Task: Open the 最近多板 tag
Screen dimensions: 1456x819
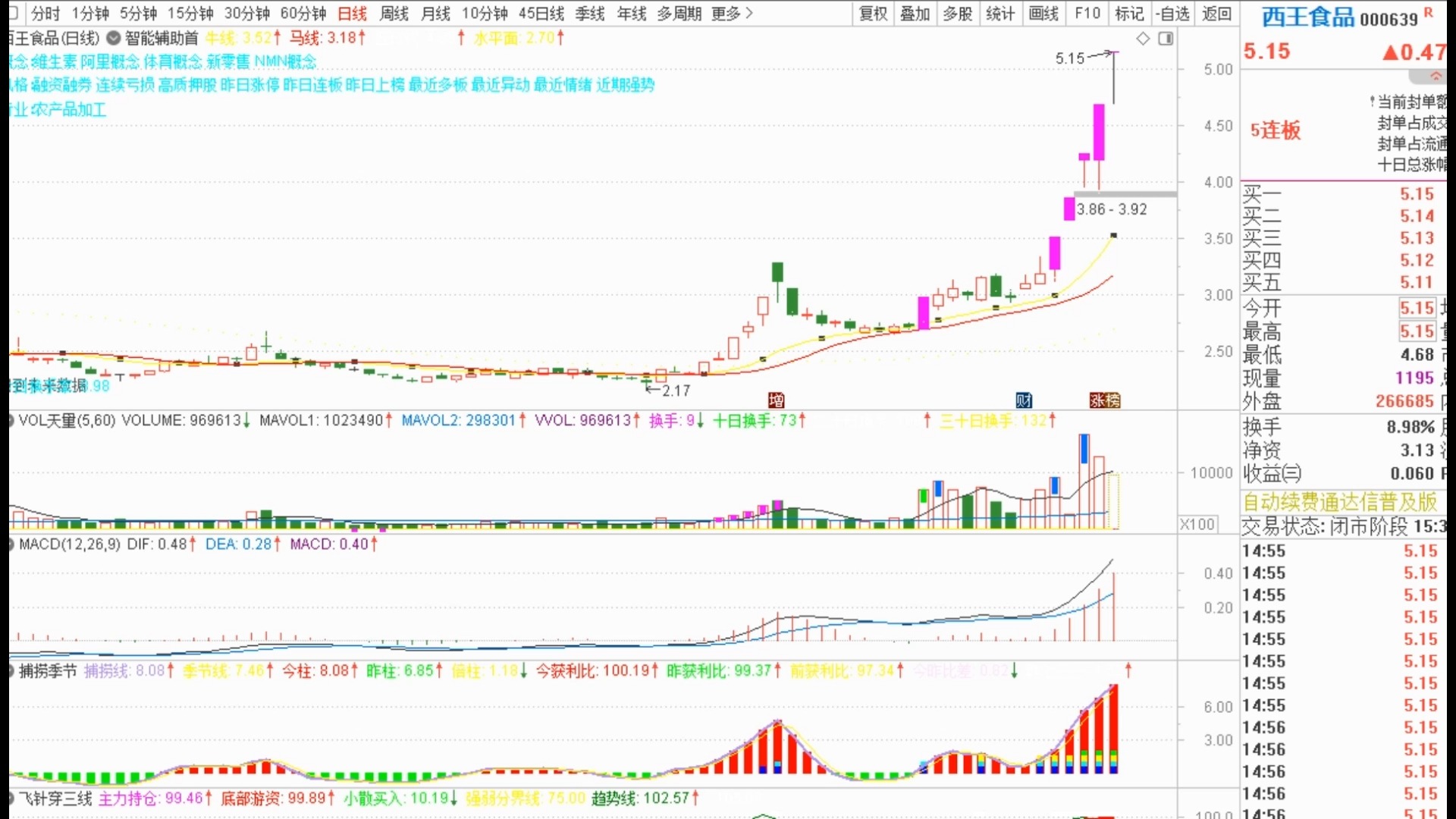Action: 438,85
